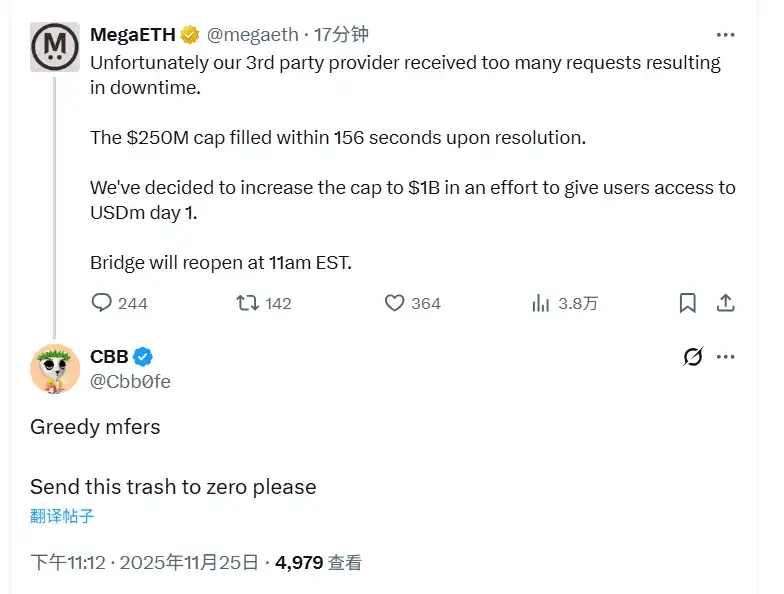Click CBB's blue verified checkmark
This screenshot has height=594, width=784.
click(x=144, y=357)
